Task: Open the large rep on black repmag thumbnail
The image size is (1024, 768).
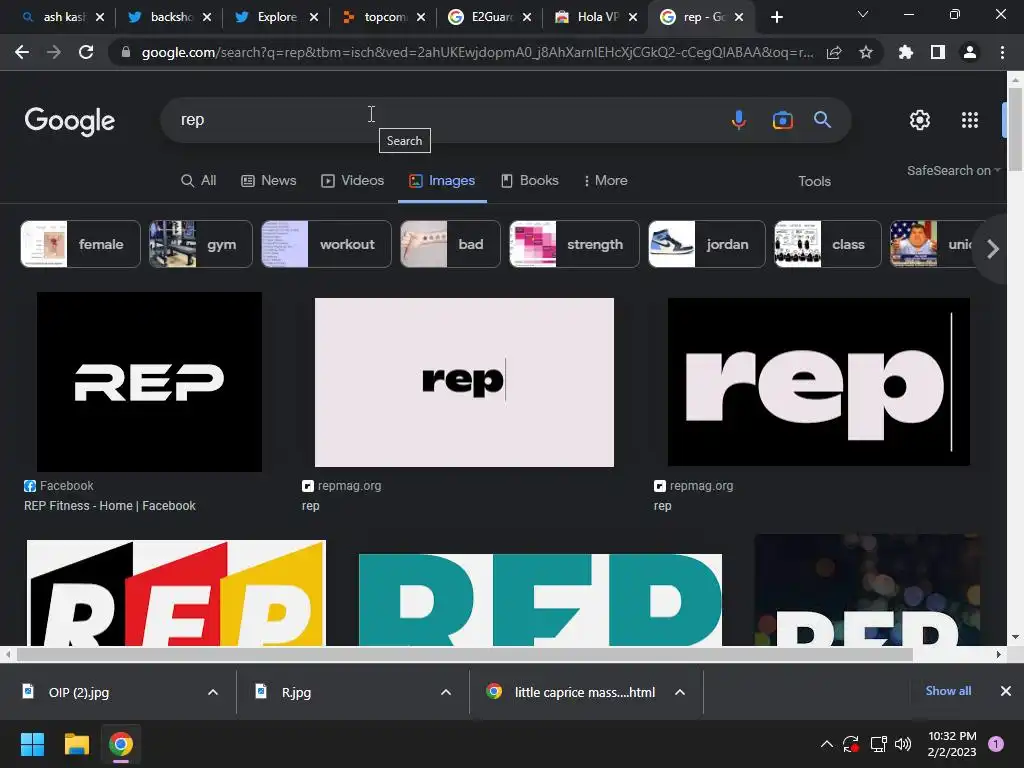Action: pyautogui.click(x=818, y=382)
